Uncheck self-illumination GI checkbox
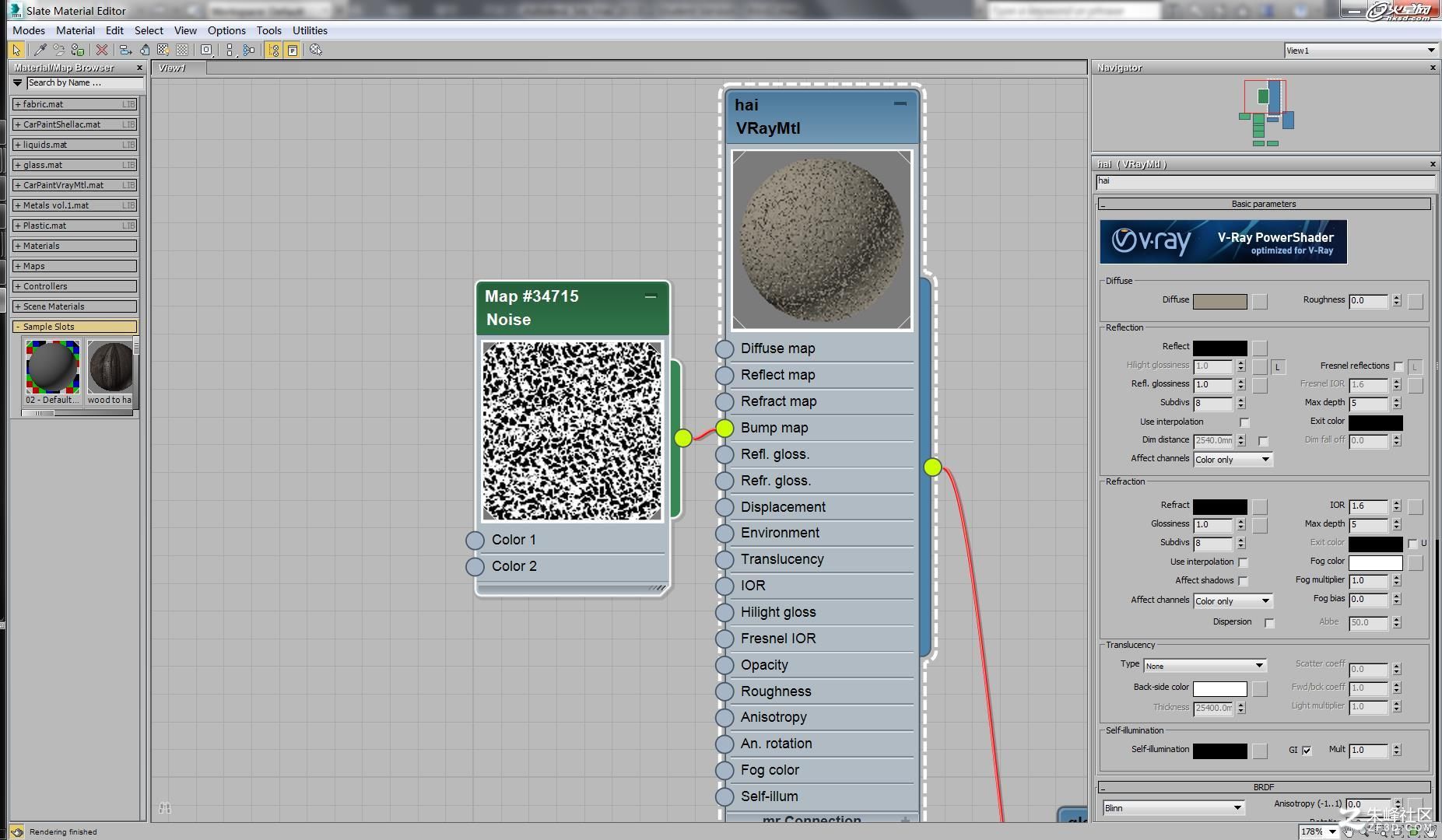 [x=1307, y=751]
